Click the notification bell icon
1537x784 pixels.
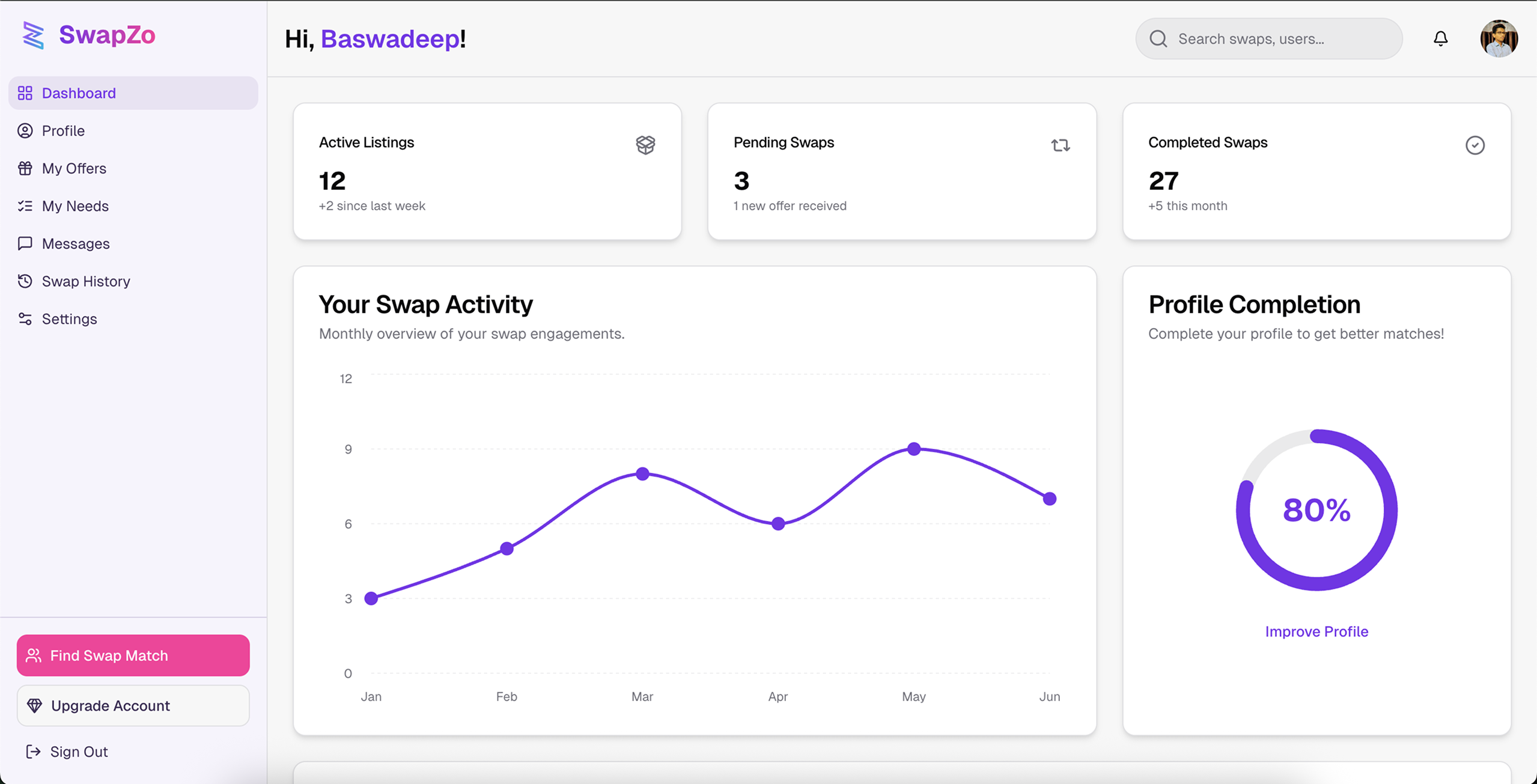pos(1440,38)
